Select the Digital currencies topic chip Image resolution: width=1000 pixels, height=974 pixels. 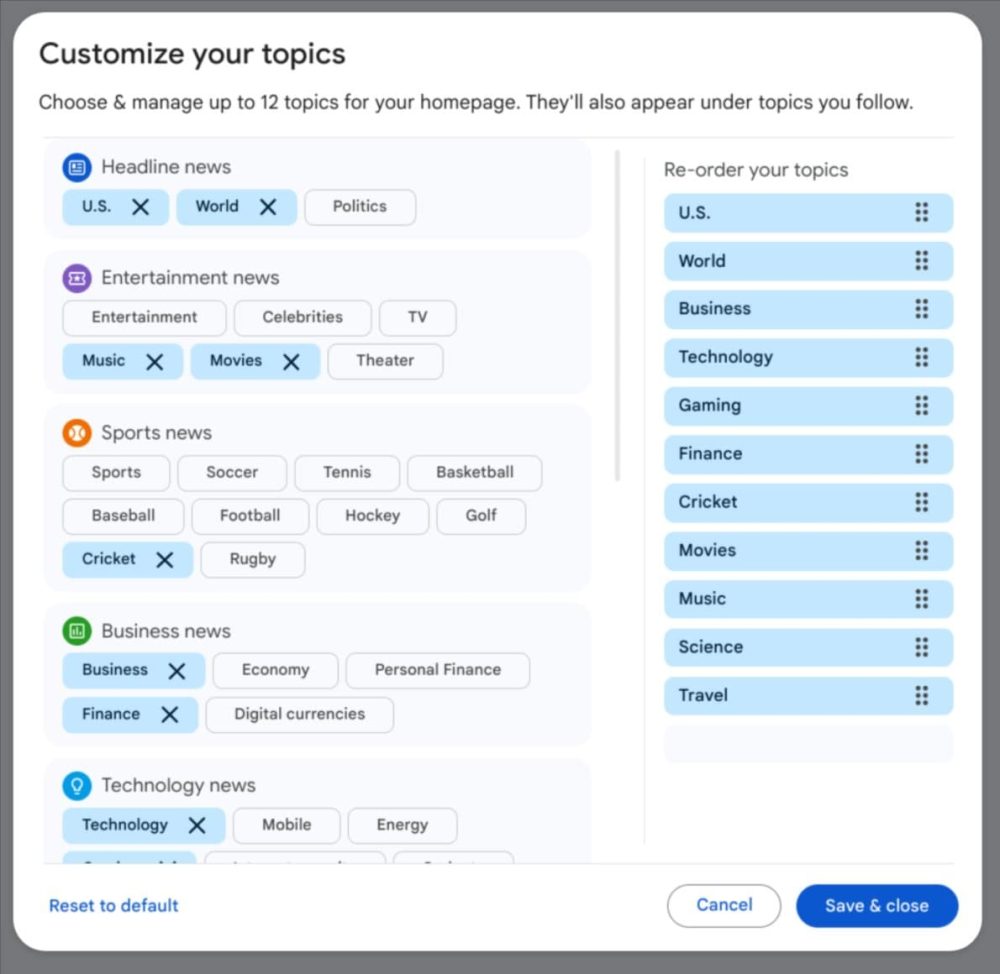[299, 715]
